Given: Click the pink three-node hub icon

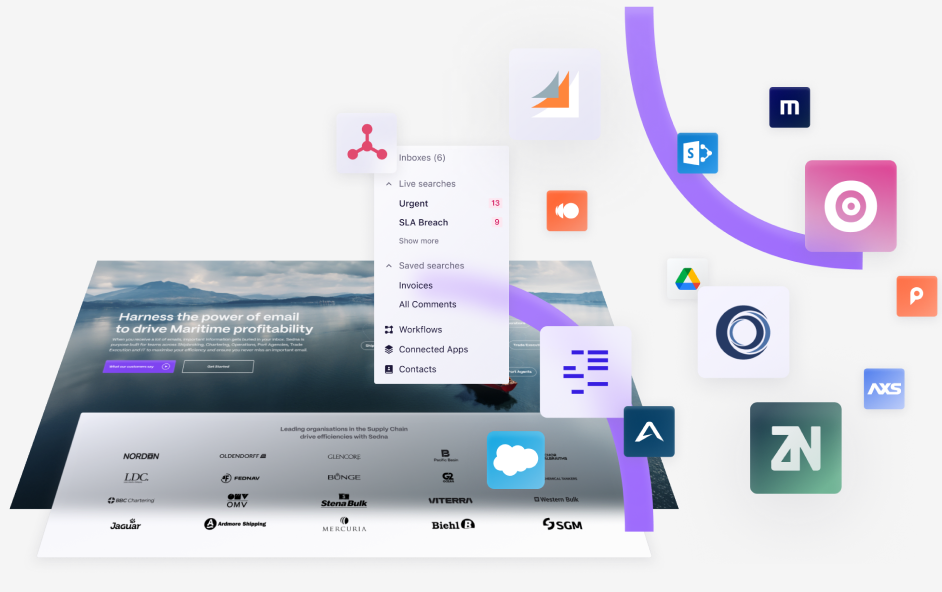Looking at the screenshot, I should click(366, 143).
